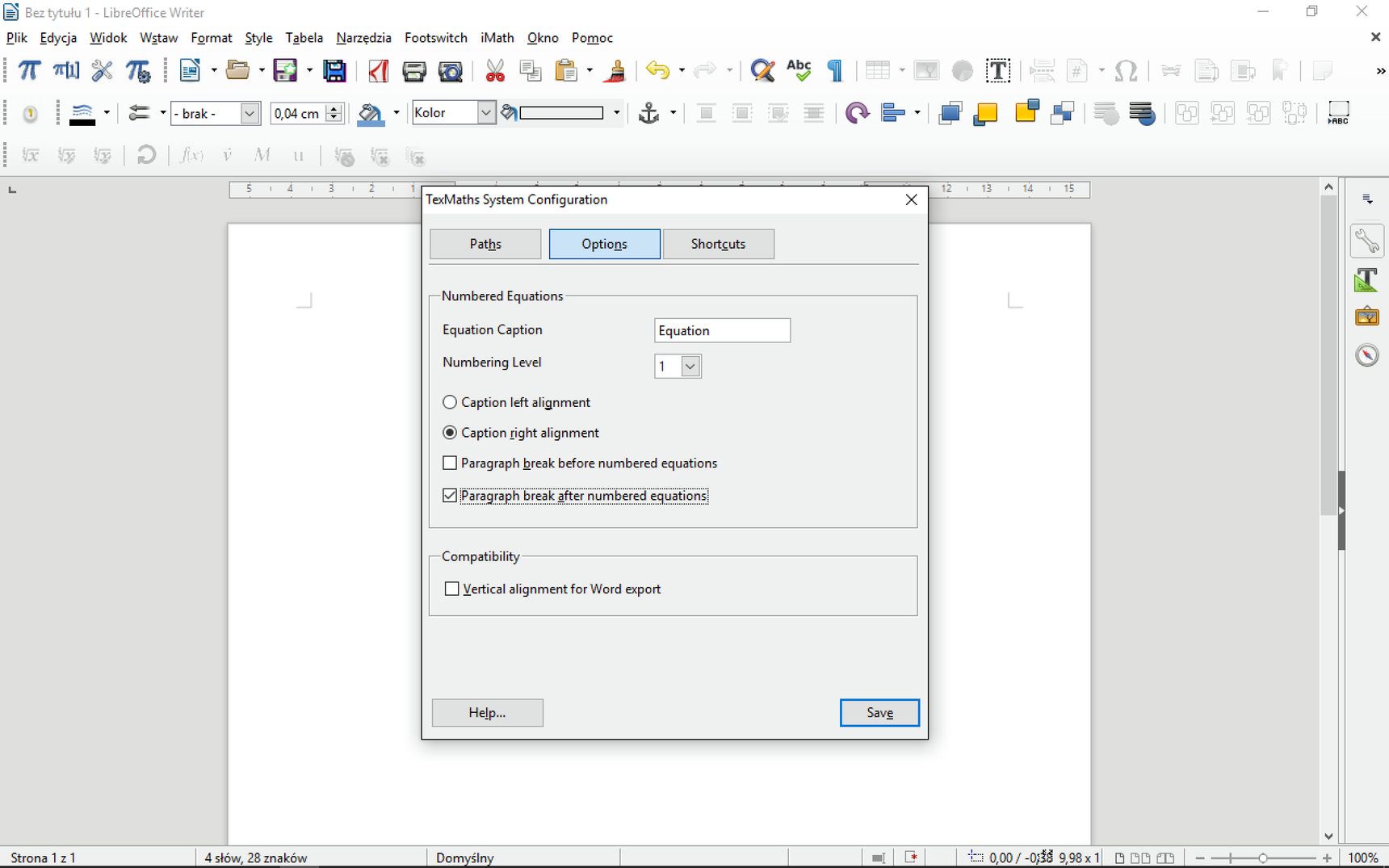Click the line color swatch icon
This screenshot has width=1389, height=868.
[82, 114]
